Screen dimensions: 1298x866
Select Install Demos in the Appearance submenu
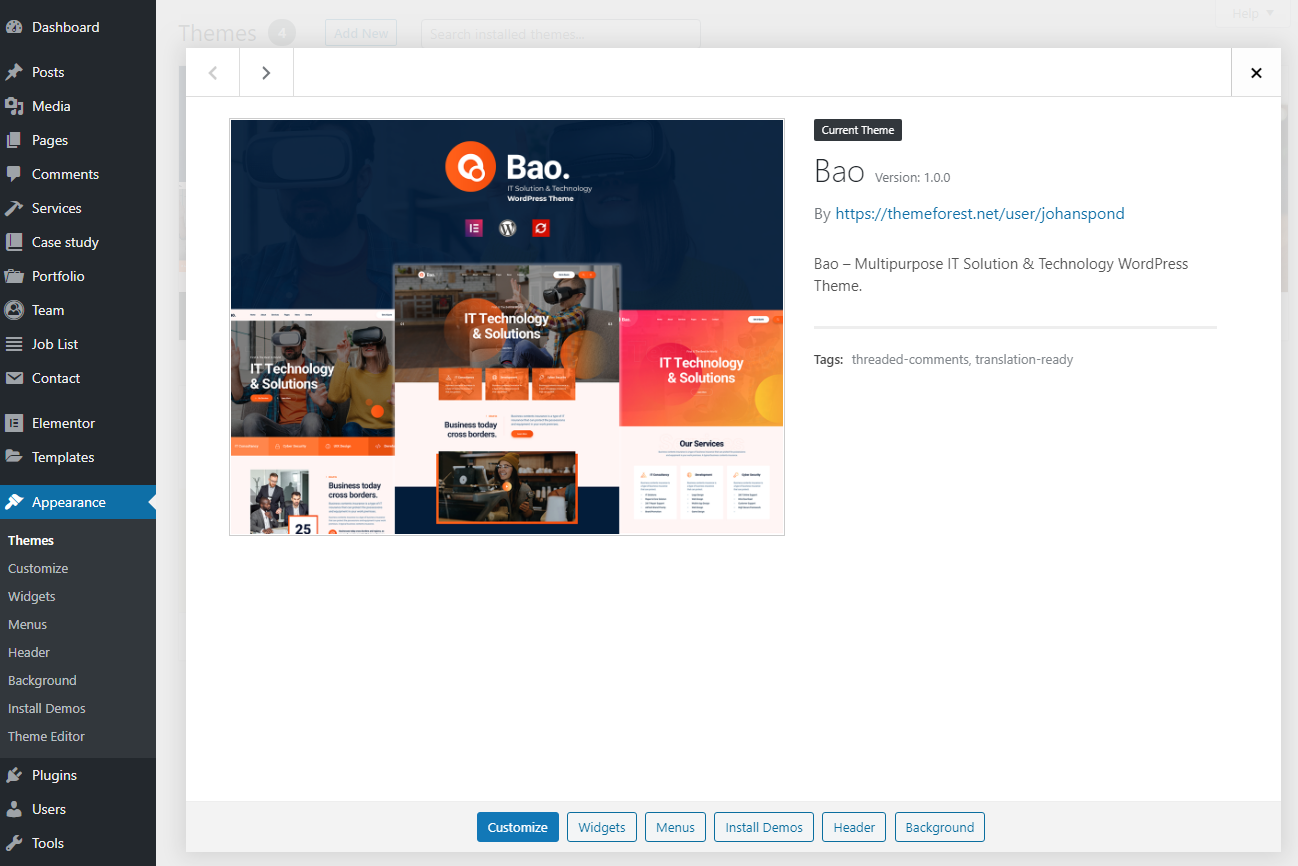pos(47,708)
